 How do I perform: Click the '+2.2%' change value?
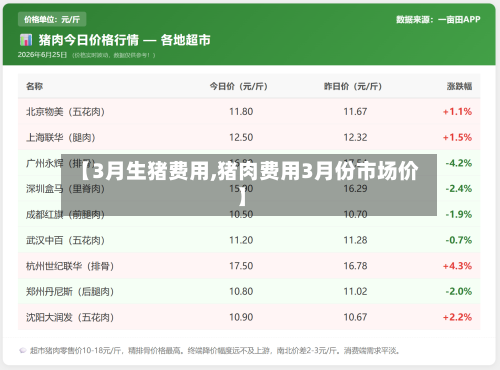pyautogui.click(x=457, y=317)
